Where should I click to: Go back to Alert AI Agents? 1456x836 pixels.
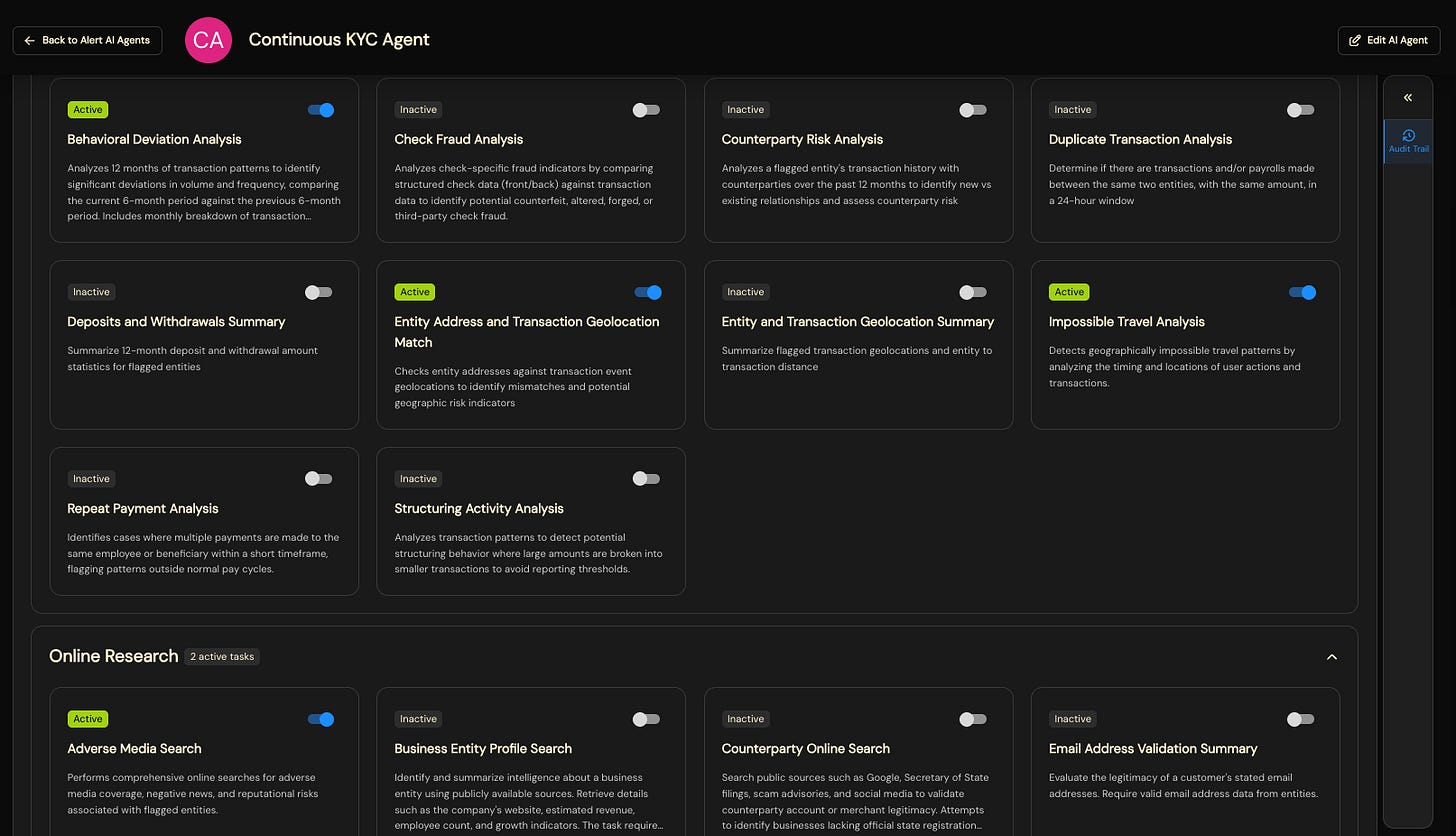point(87,40)
